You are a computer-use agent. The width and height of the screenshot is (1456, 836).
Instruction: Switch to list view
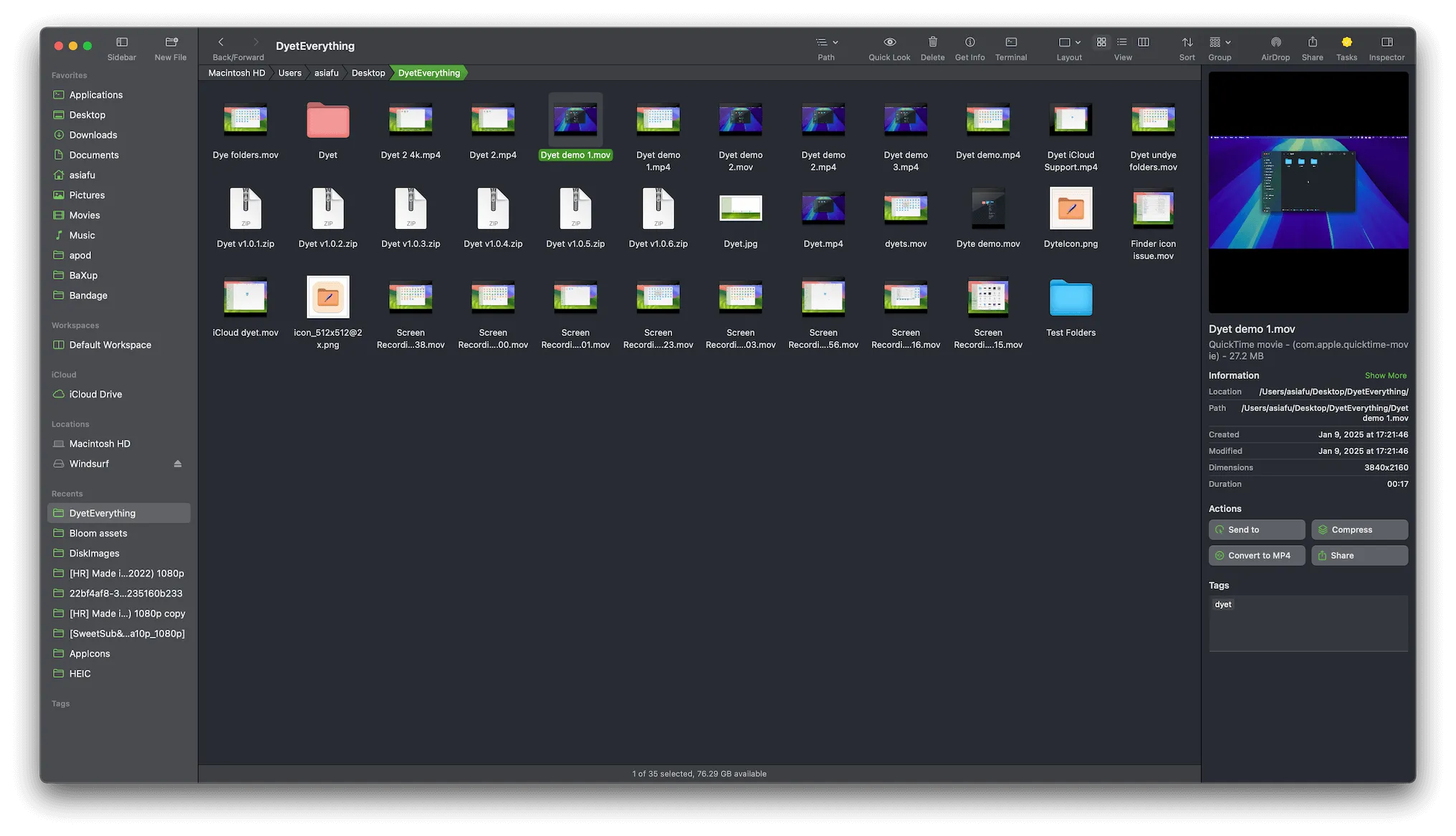[x=1121, y=42]
